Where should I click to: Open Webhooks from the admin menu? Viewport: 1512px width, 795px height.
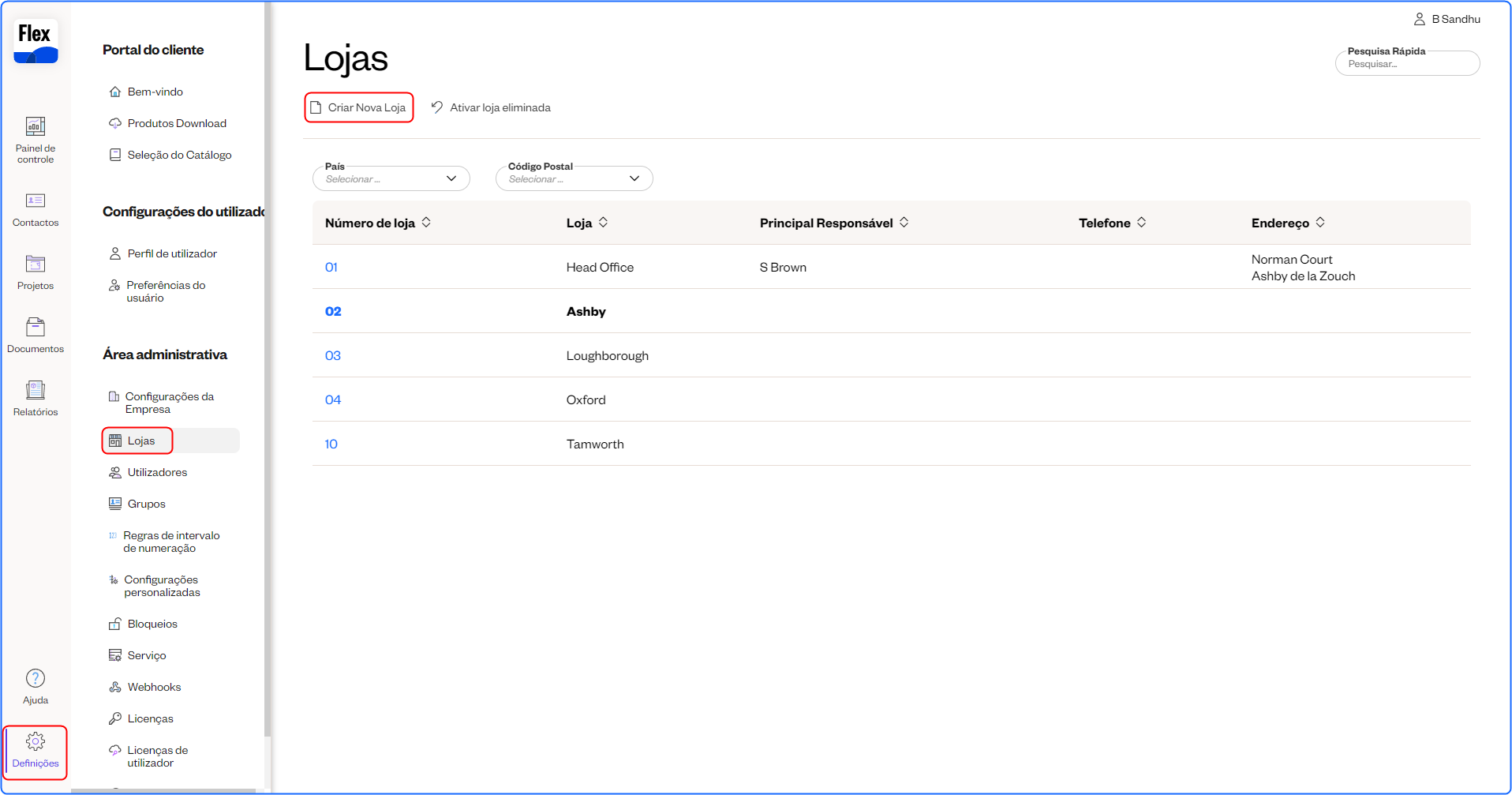(154, 687)
